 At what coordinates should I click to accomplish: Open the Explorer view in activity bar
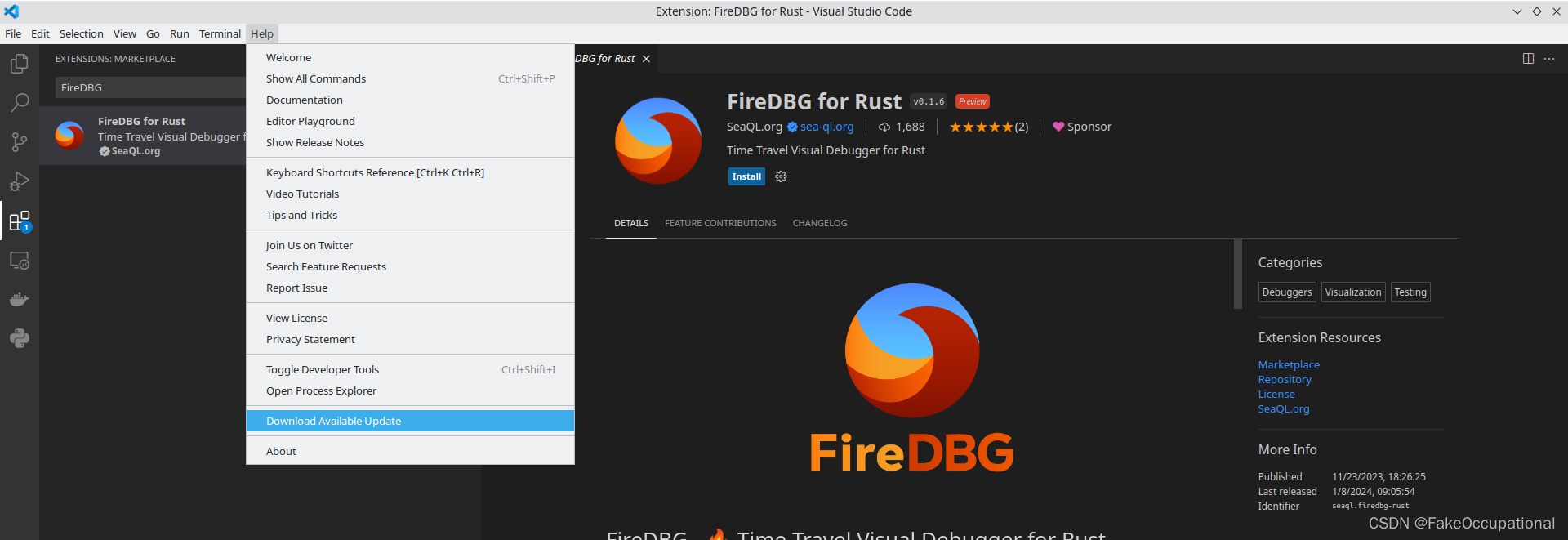20,64
